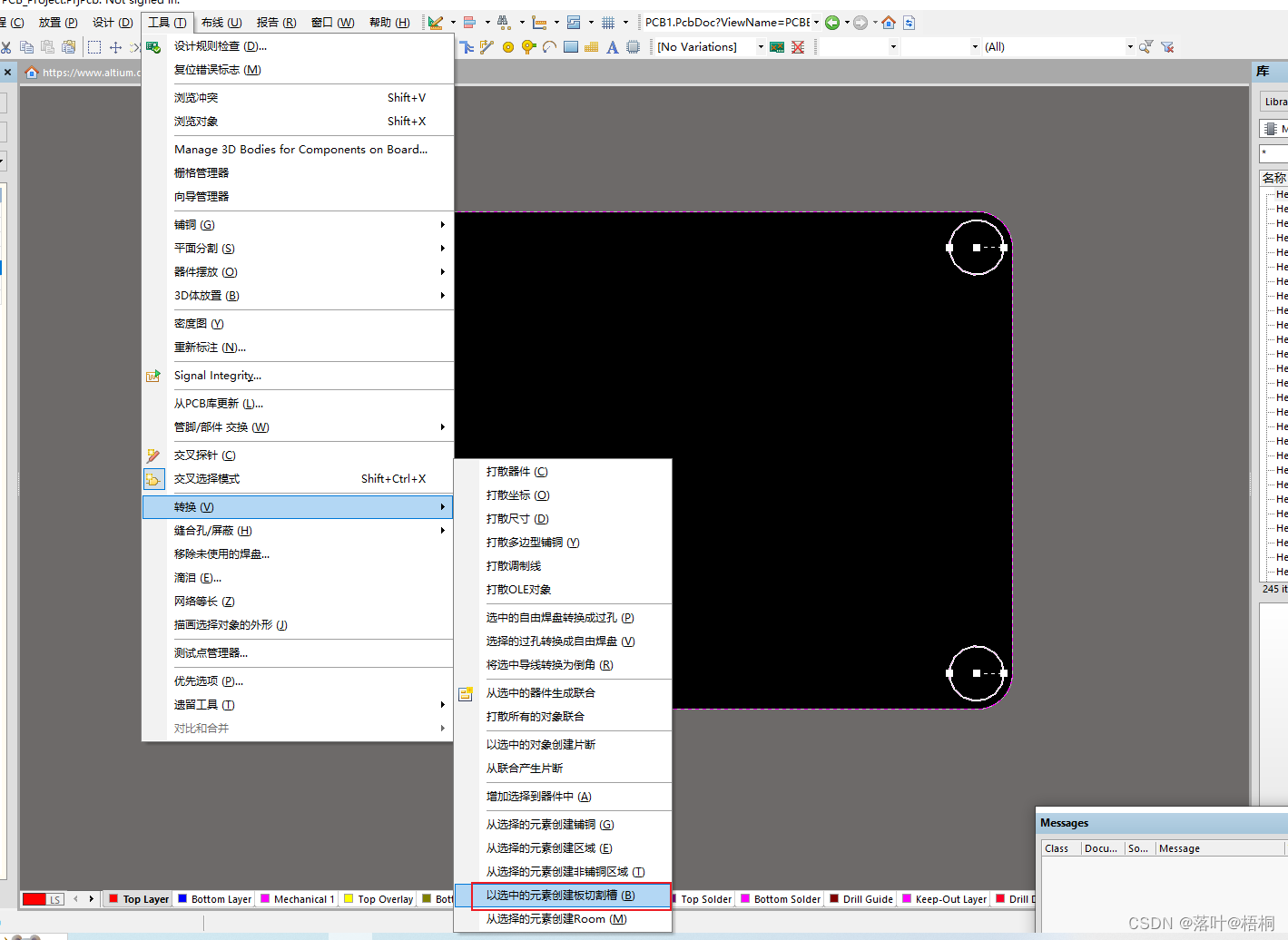Select the Place Component chip tool

point(634,47)
